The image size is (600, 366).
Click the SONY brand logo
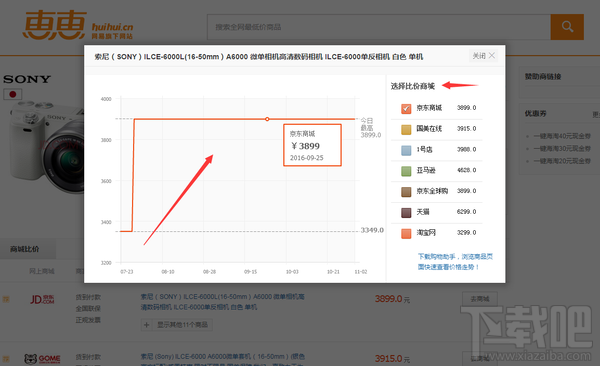pyautogui.click(x=27, y=79)
